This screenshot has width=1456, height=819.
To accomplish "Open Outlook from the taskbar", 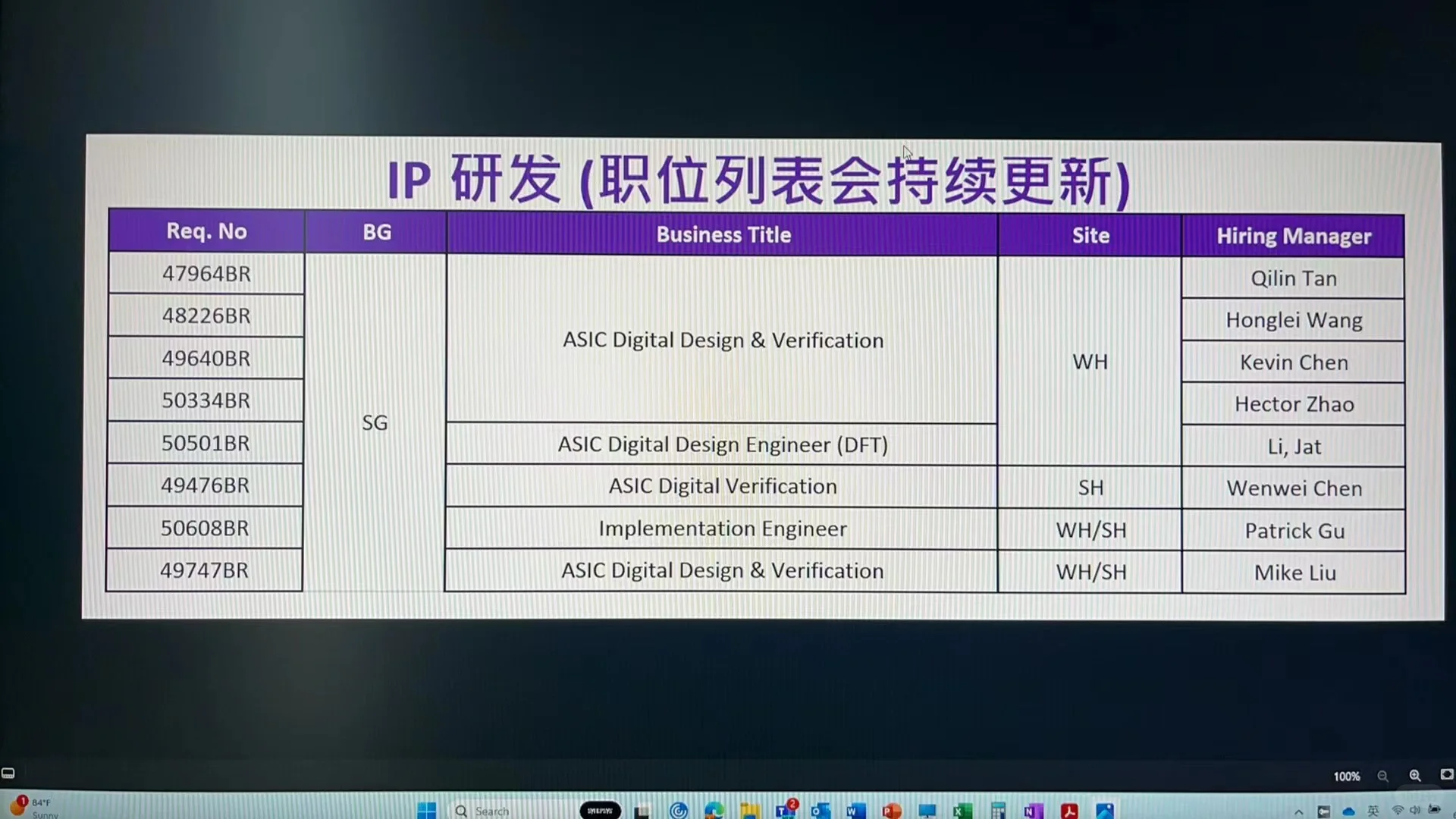I will (x=819, y=810).
